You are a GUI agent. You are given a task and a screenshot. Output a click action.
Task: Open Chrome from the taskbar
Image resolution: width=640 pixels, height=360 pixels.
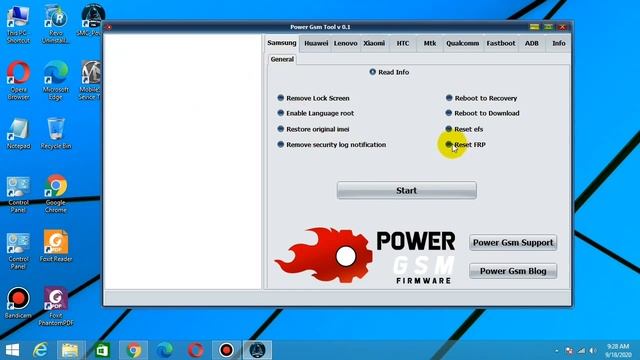point(133,350)
